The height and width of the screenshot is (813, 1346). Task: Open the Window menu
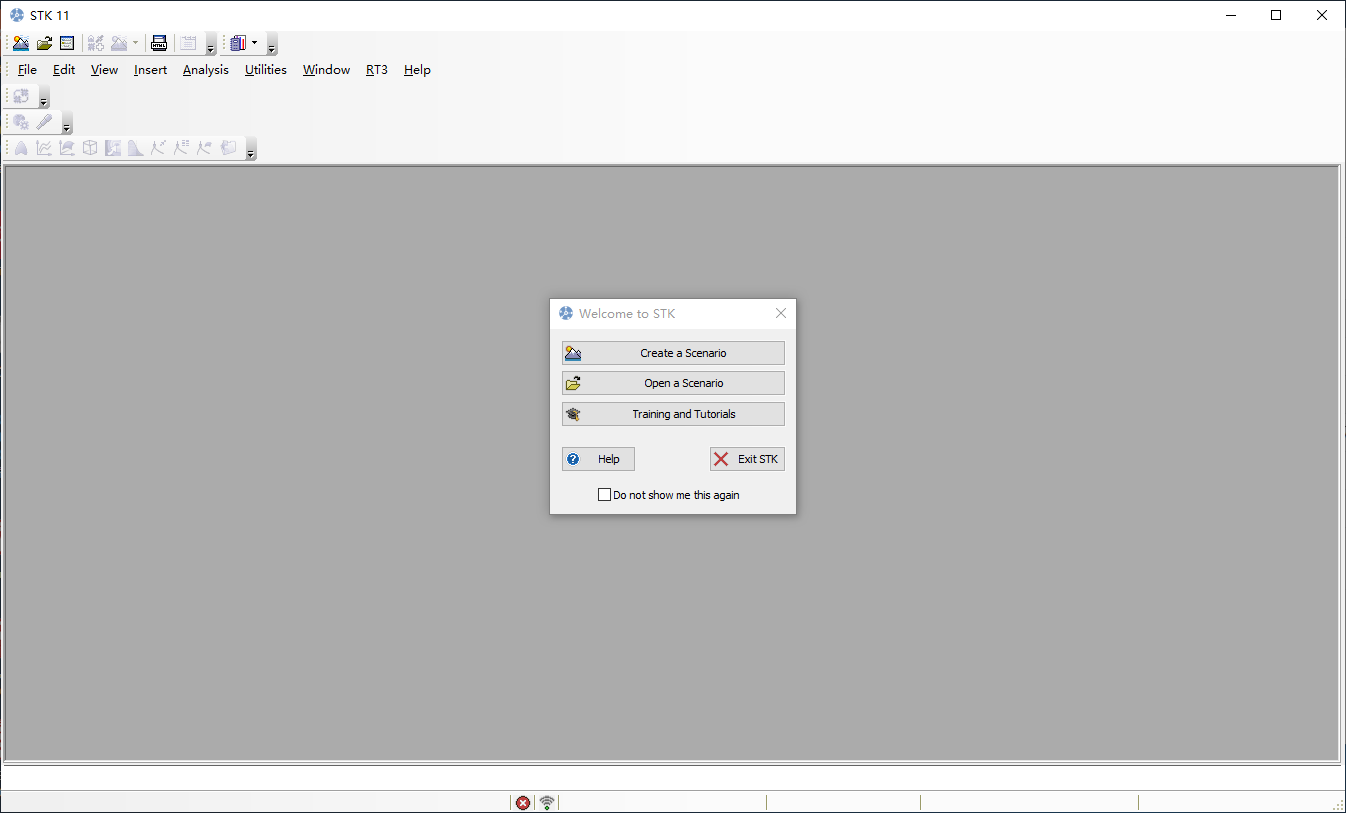tap(326, 70)
